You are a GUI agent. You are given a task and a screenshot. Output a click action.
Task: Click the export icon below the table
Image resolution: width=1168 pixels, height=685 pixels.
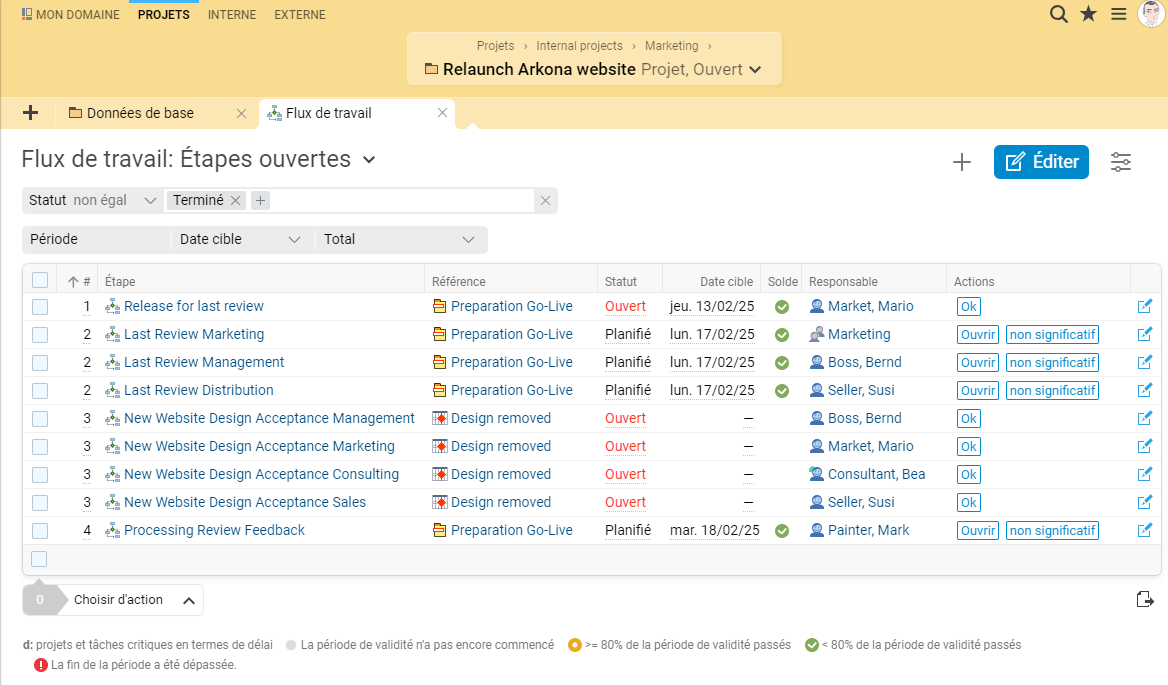(1145, 599)
